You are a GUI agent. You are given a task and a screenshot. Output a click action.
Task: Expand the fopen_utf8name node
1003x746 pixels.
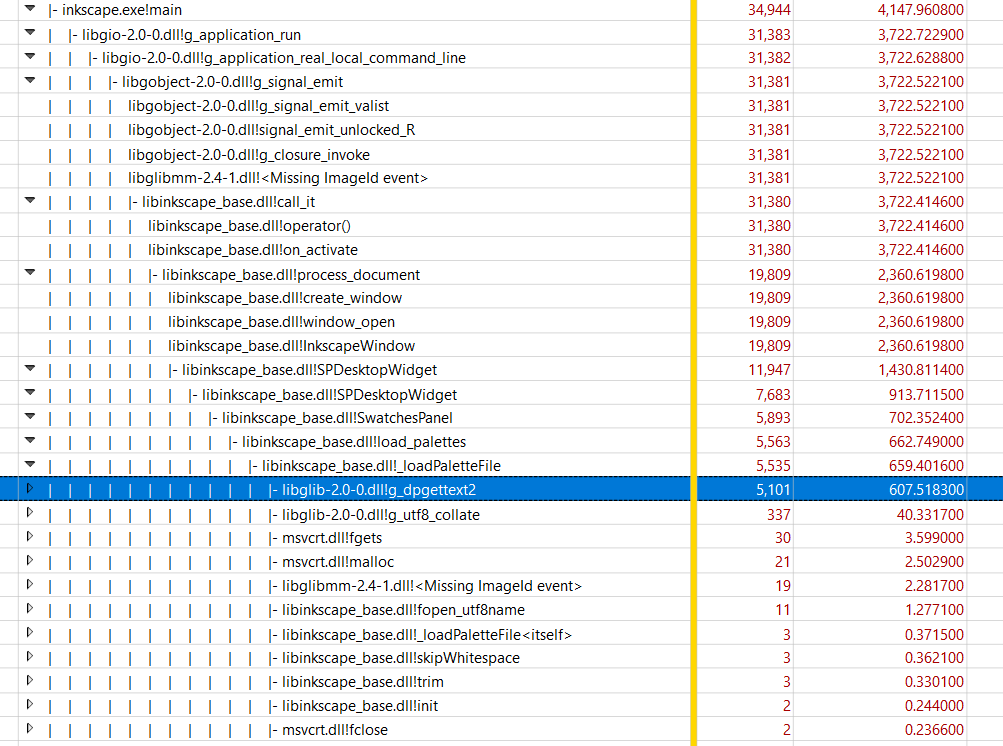click(x=29, y=608)
